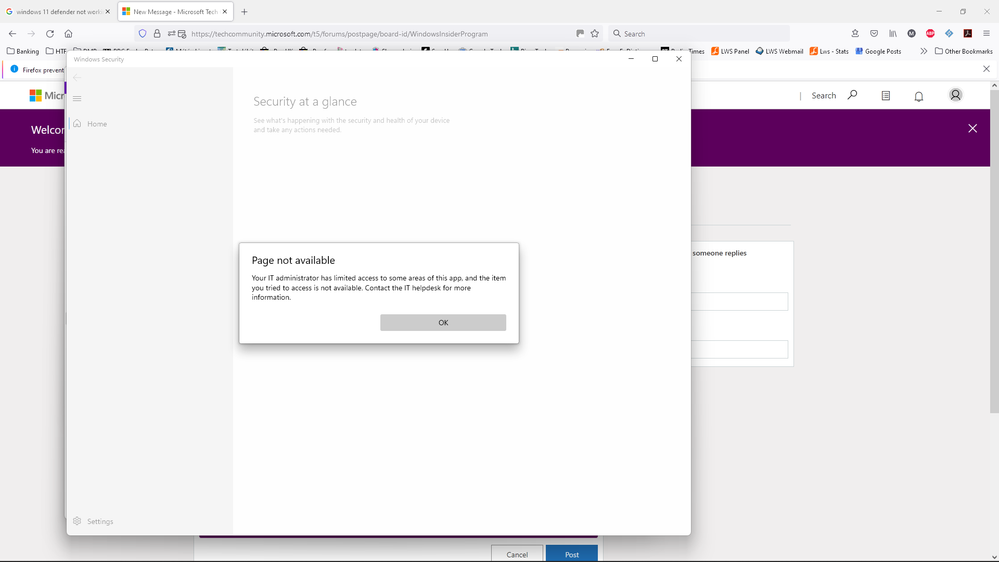This screenshot has height=562, width=999.
Task: Click OK in the Page not available dialog
Action: pyautogui.click(x=443, y=322)
